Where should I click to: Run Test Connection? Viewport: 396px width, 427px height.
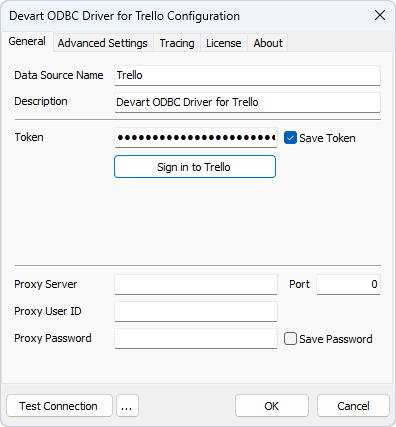pyautogui.click(x=59, y=406)
